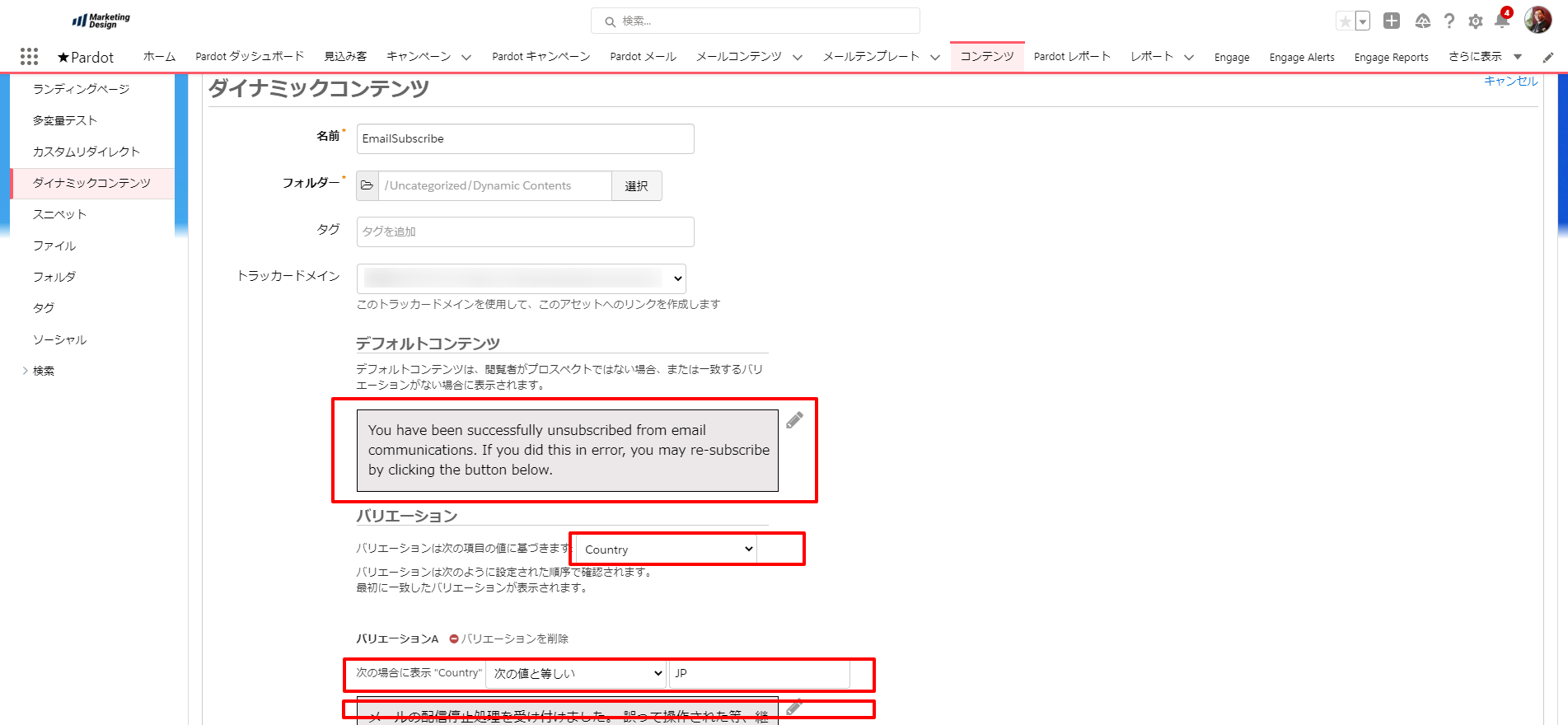
Task: Click the notifications bell icon
Action: [1501, 21]
